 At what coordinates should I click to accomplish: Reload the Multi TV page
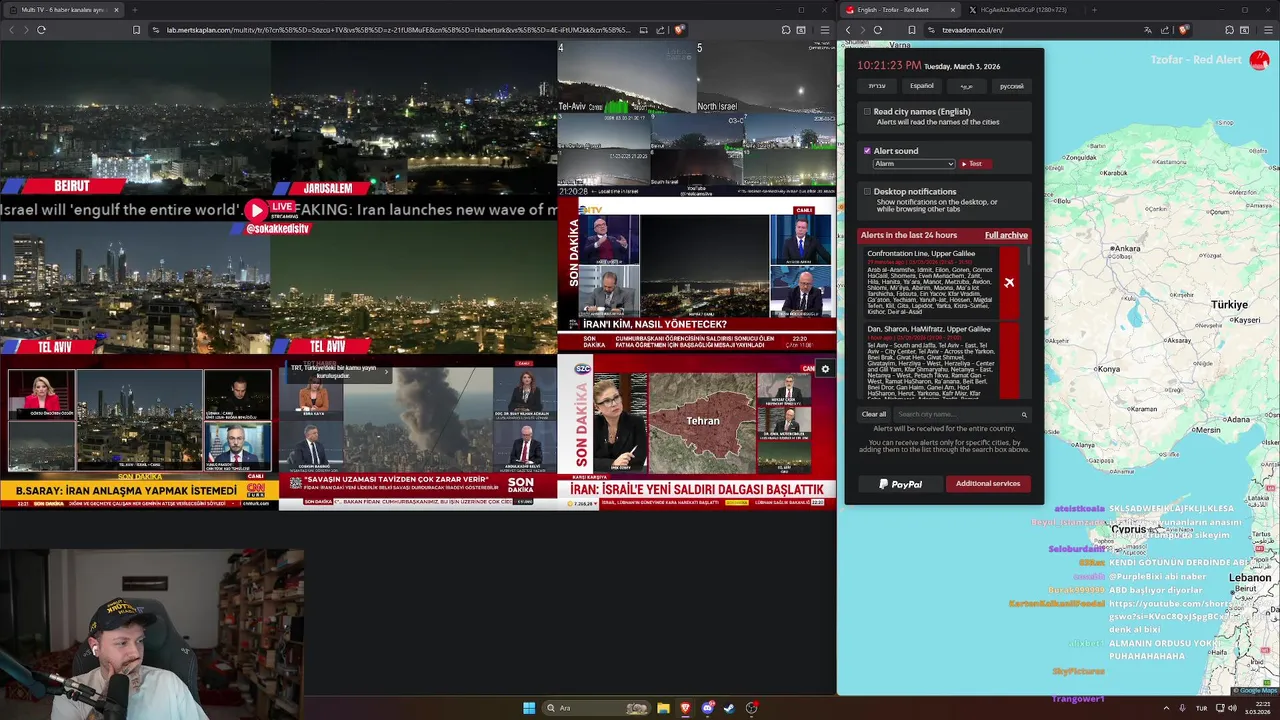coord(41,30)
